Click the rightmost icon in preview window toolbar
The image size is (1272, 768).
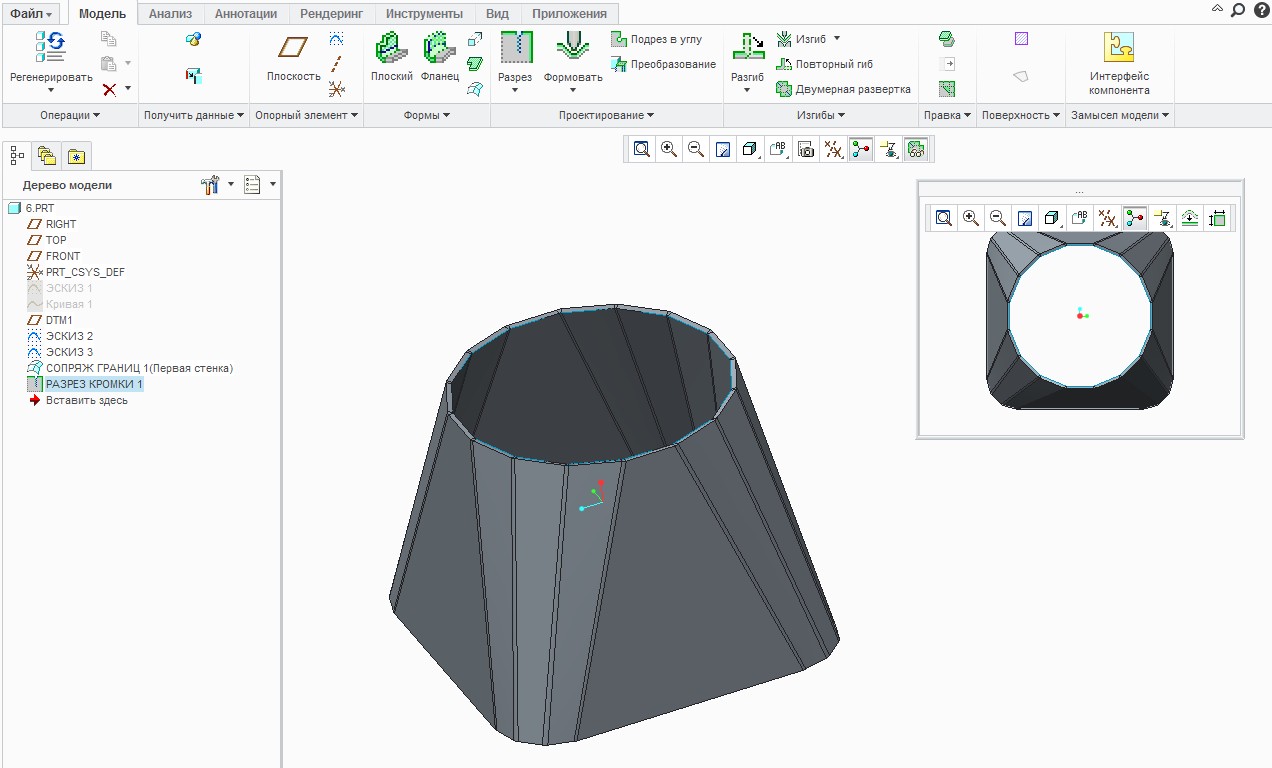[1217, 218]
